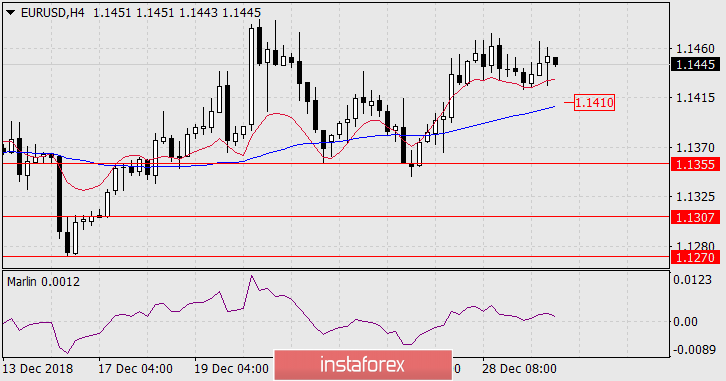
Task: Click the 1.1460 price scale value
Action: [x=695, y=49]
